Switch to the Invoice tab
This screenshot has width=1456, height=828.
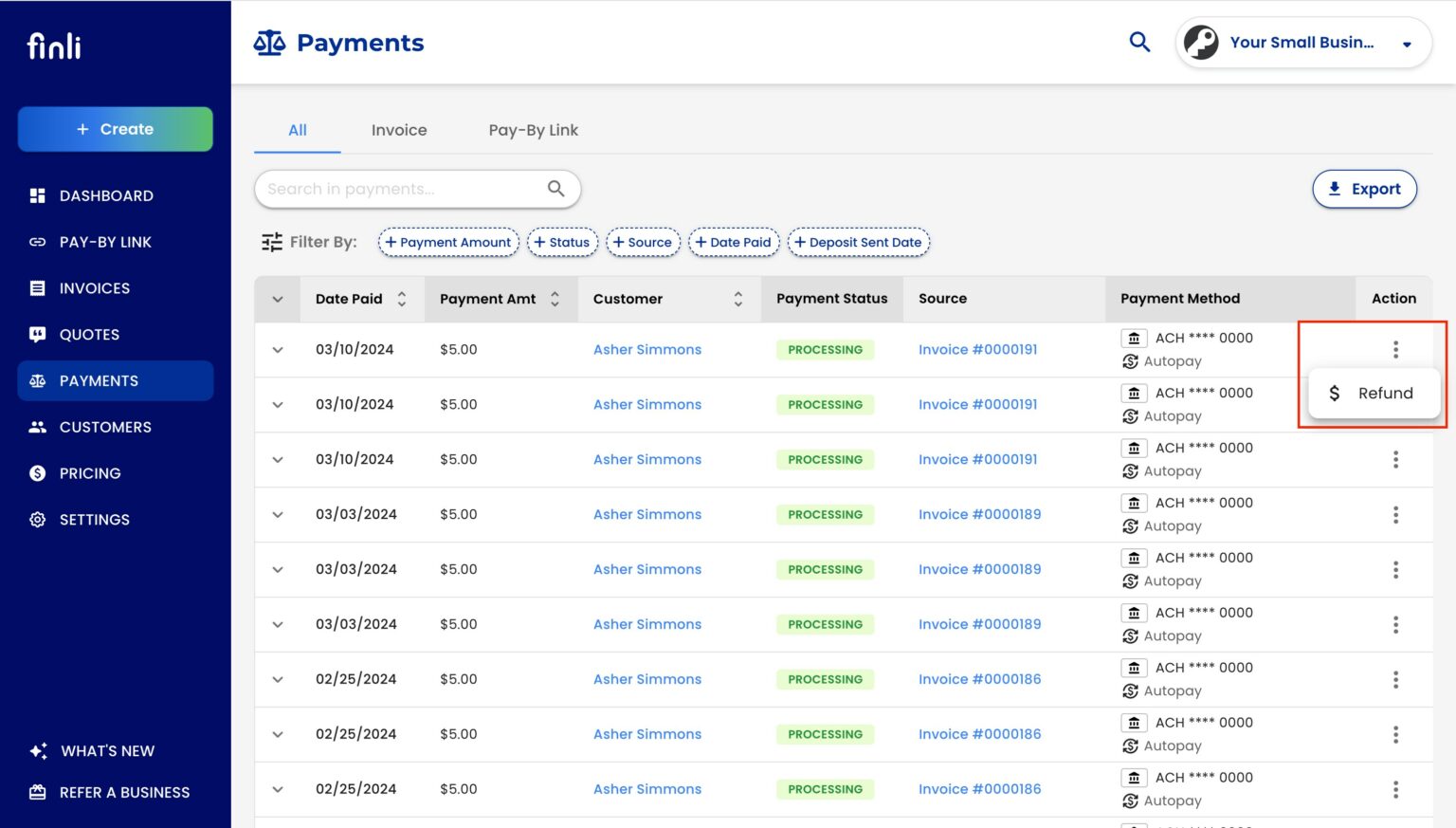[398, 130]
